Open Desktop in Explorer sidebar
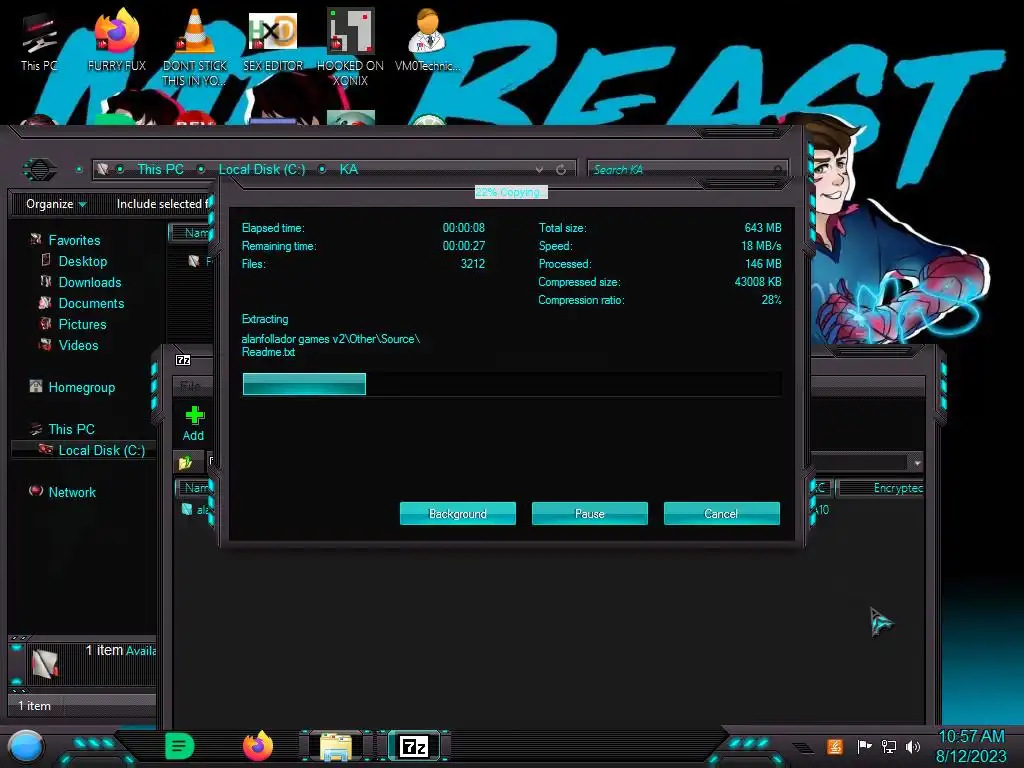 click(82, 261)
